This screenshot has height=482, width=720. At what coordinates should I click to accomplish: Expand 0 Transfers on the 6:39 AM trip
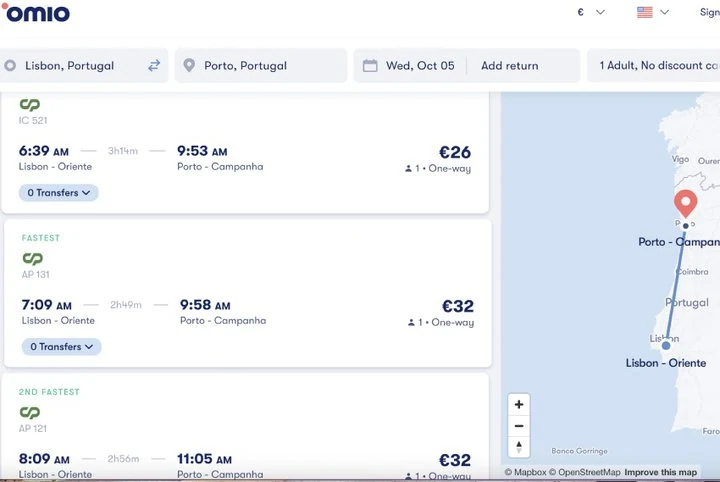coord(59,193)
